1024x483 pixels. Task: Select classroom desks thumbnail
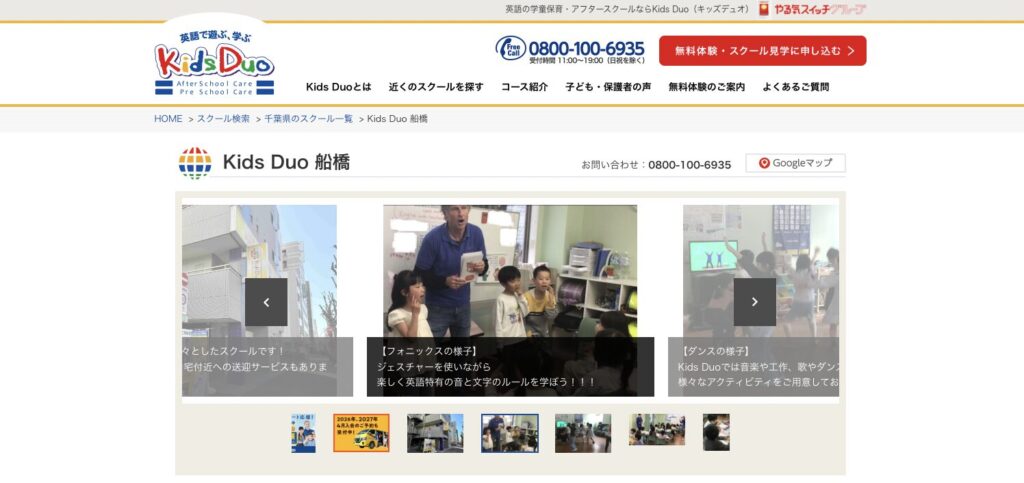(x=657, y=429)
